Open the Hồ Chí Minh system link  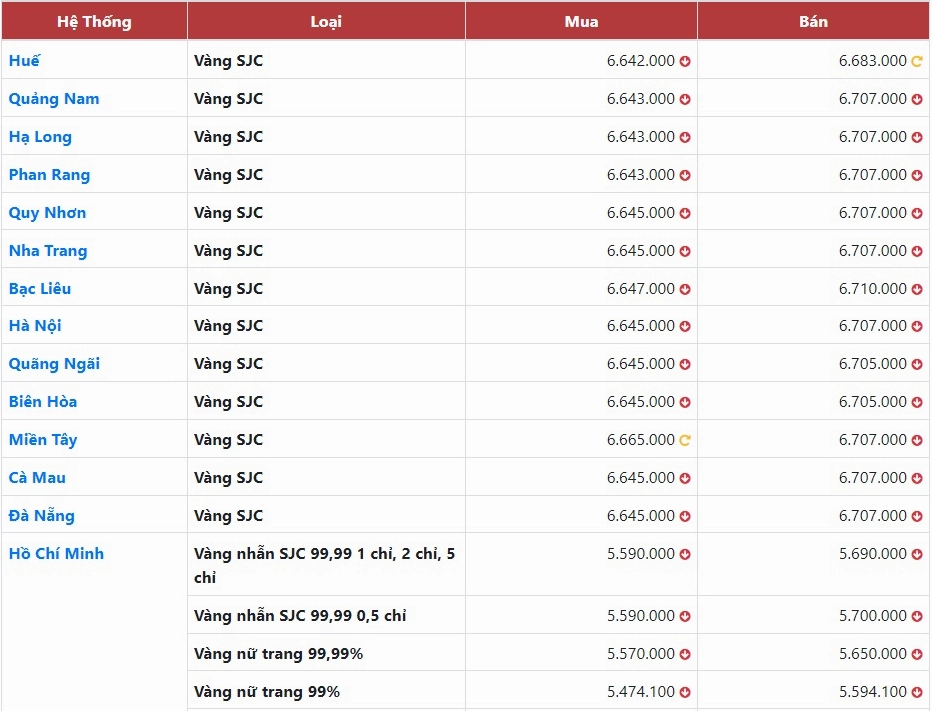coord(56,553)
